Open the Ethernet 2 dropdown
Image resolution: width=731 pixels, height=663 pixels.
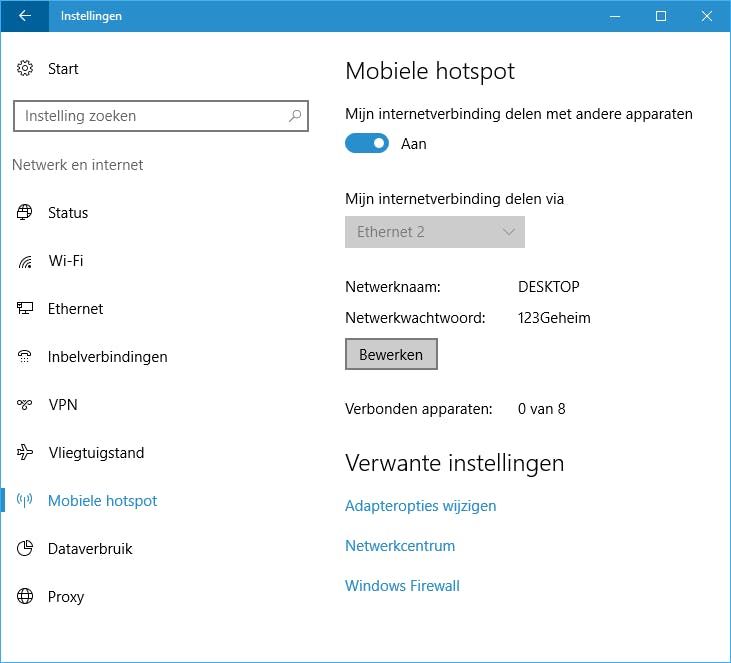[x=434, y=232]
